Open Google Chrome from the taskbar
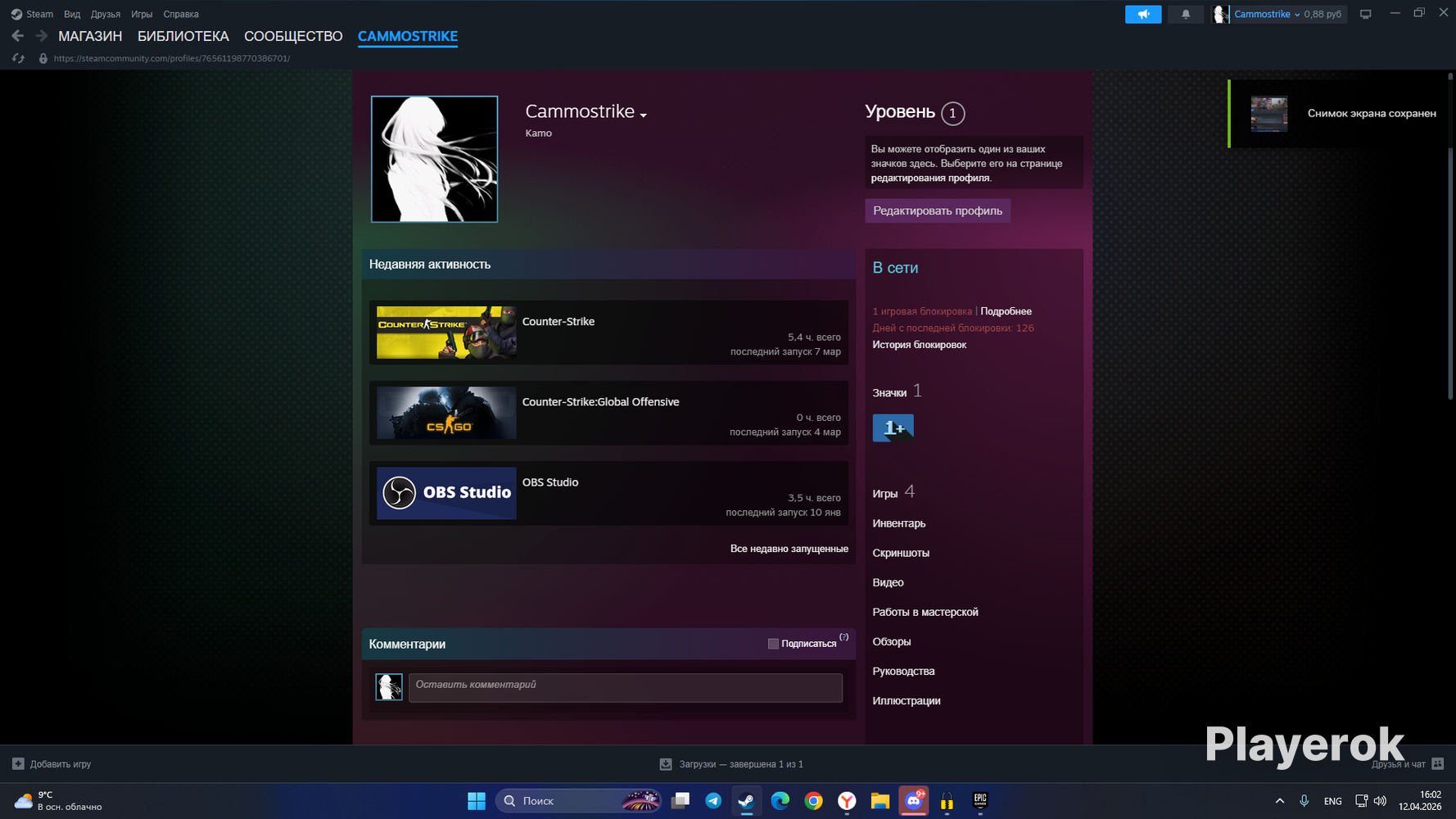Screen dimensions: 1456x819 click(813, 801)
